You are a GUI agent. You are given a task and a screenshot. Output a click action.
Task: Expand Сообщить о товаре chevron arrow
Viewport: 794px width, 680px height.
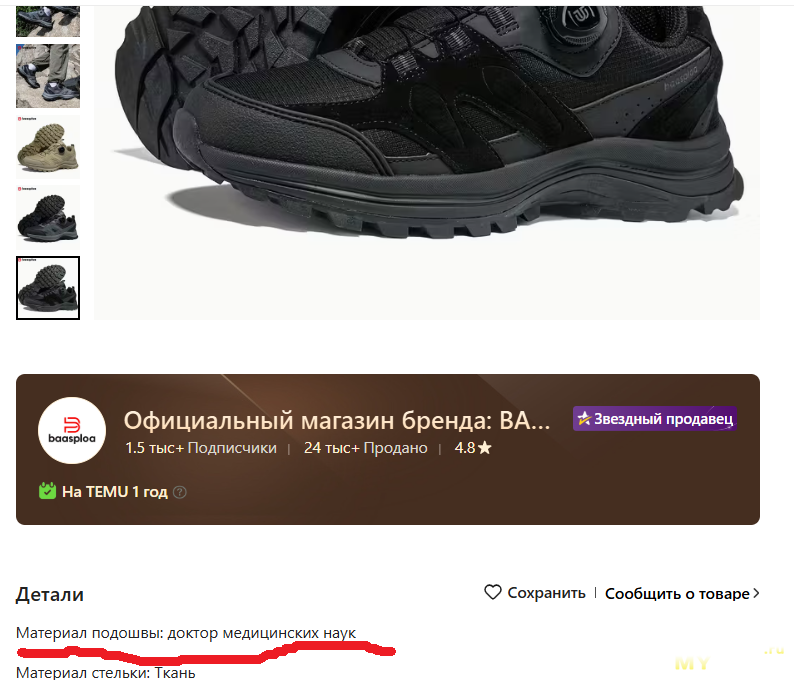[756, 593]
